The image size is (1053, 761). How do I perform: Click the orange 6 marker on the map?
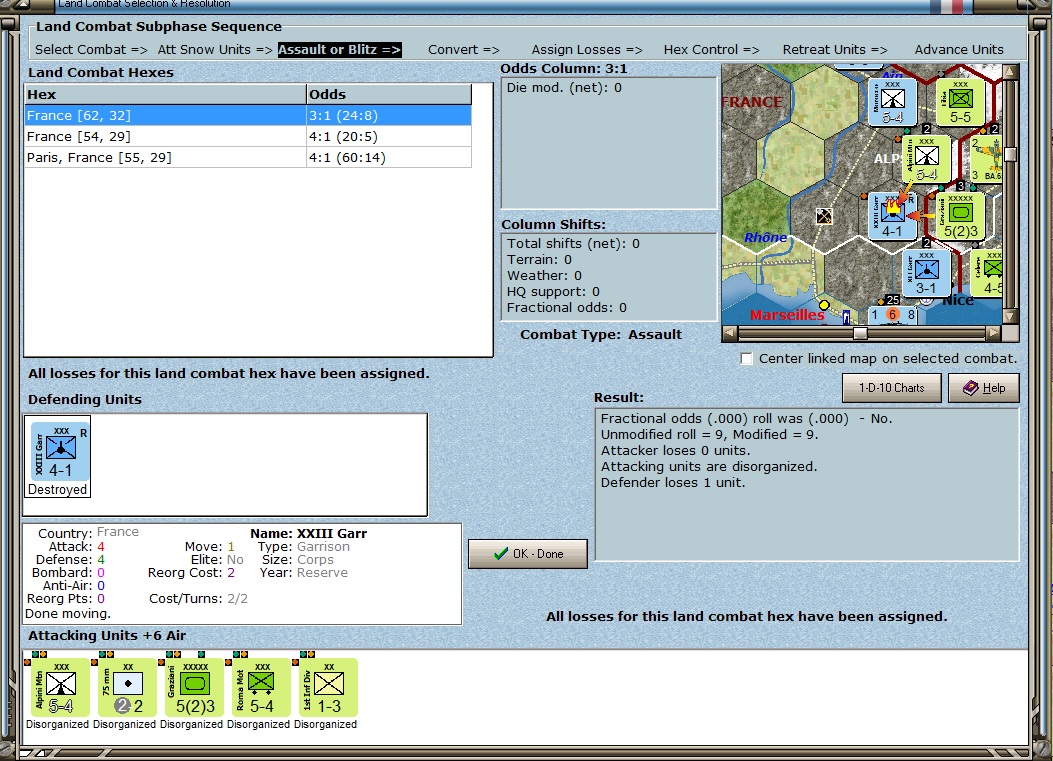pyautogui.click(x=892, y=314)
